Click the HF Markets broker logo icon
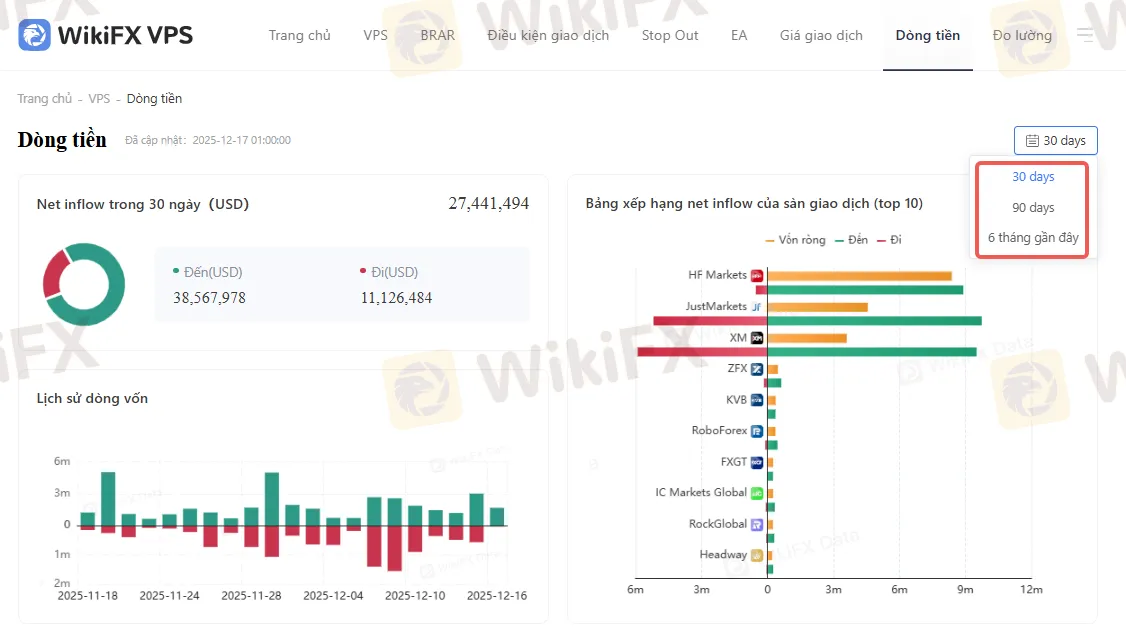This screenshot has height=635, width=1126. [x=757, y=275]
